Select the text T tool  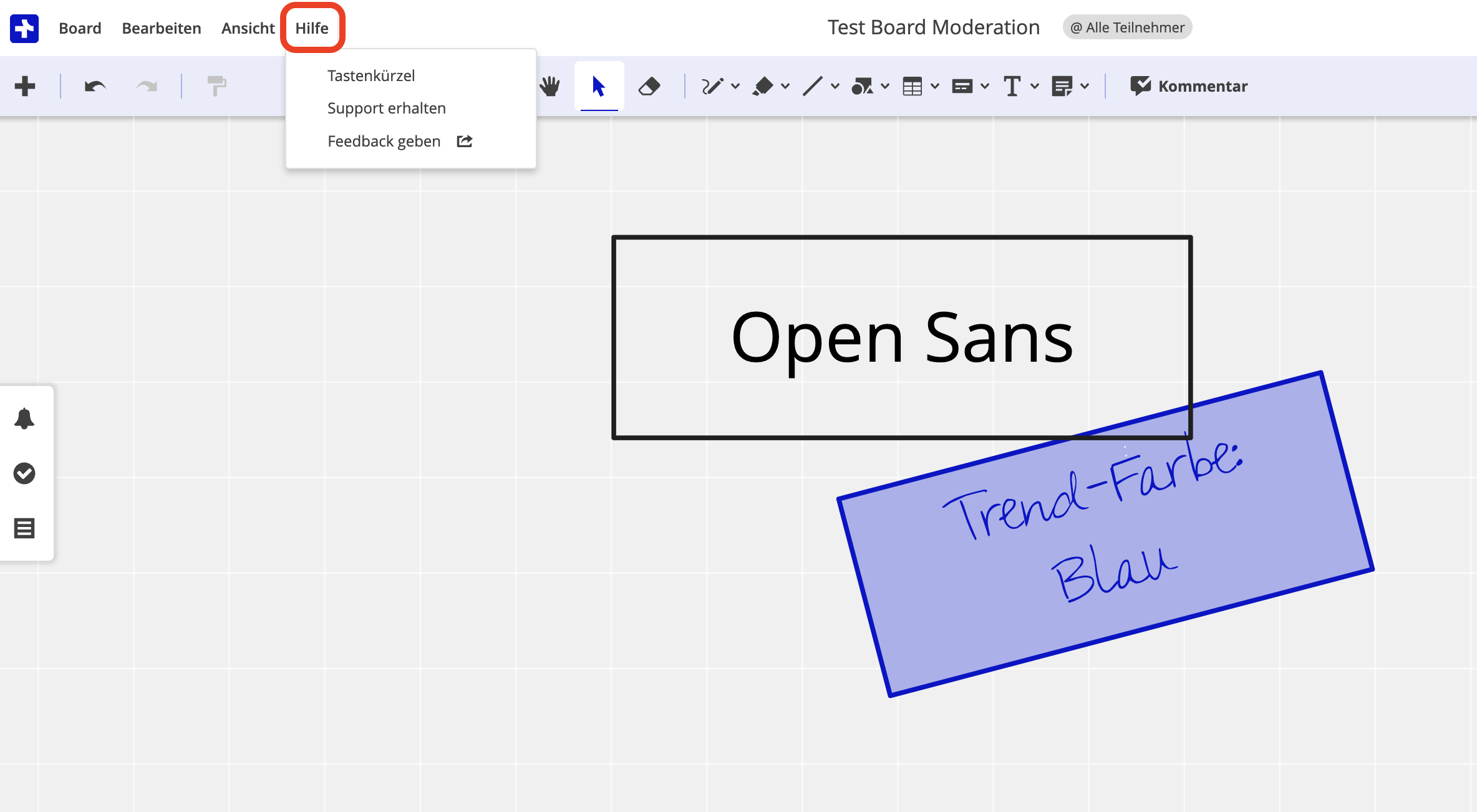point(1012,86)
